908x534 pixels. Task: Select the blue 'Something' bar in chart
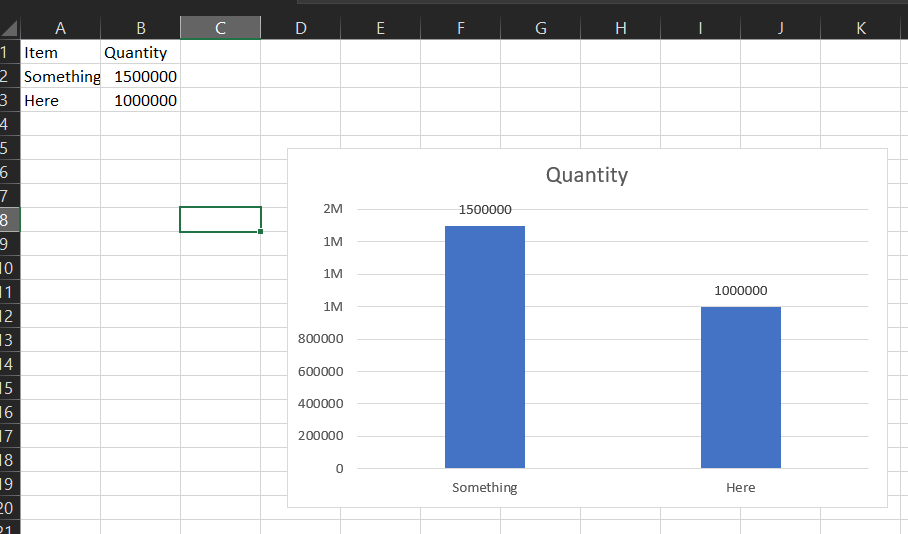485,347
